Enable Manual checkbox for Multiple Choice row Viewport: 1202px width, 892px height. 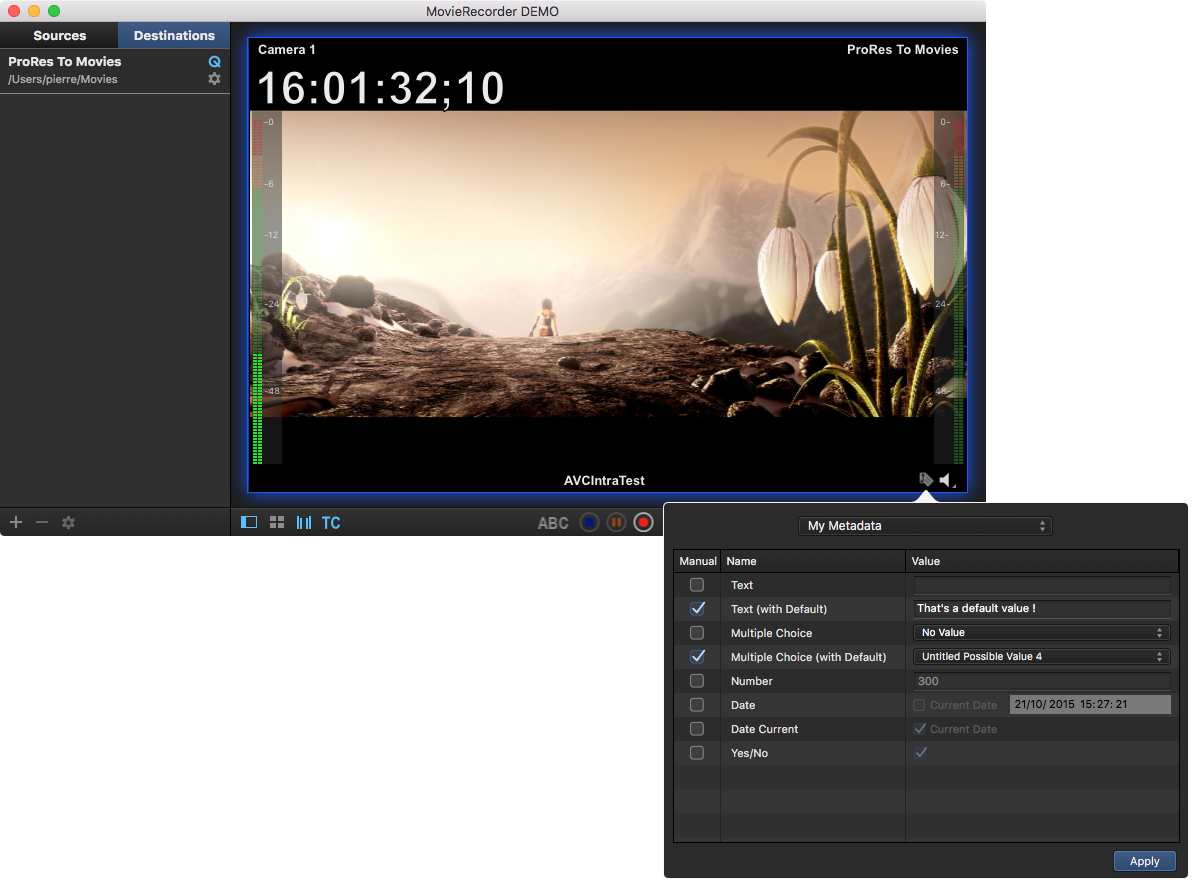click(x=697, y=633)
